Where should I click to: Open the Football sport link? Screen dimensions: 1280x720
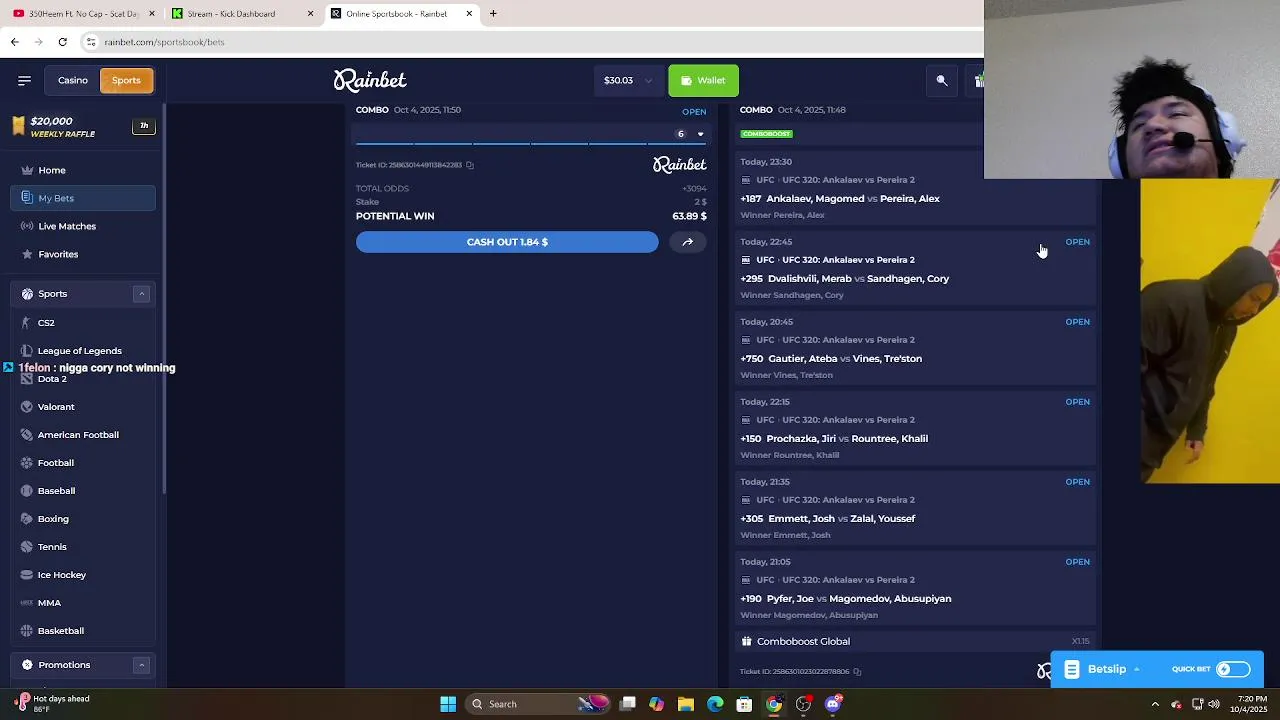coord(55,463)
